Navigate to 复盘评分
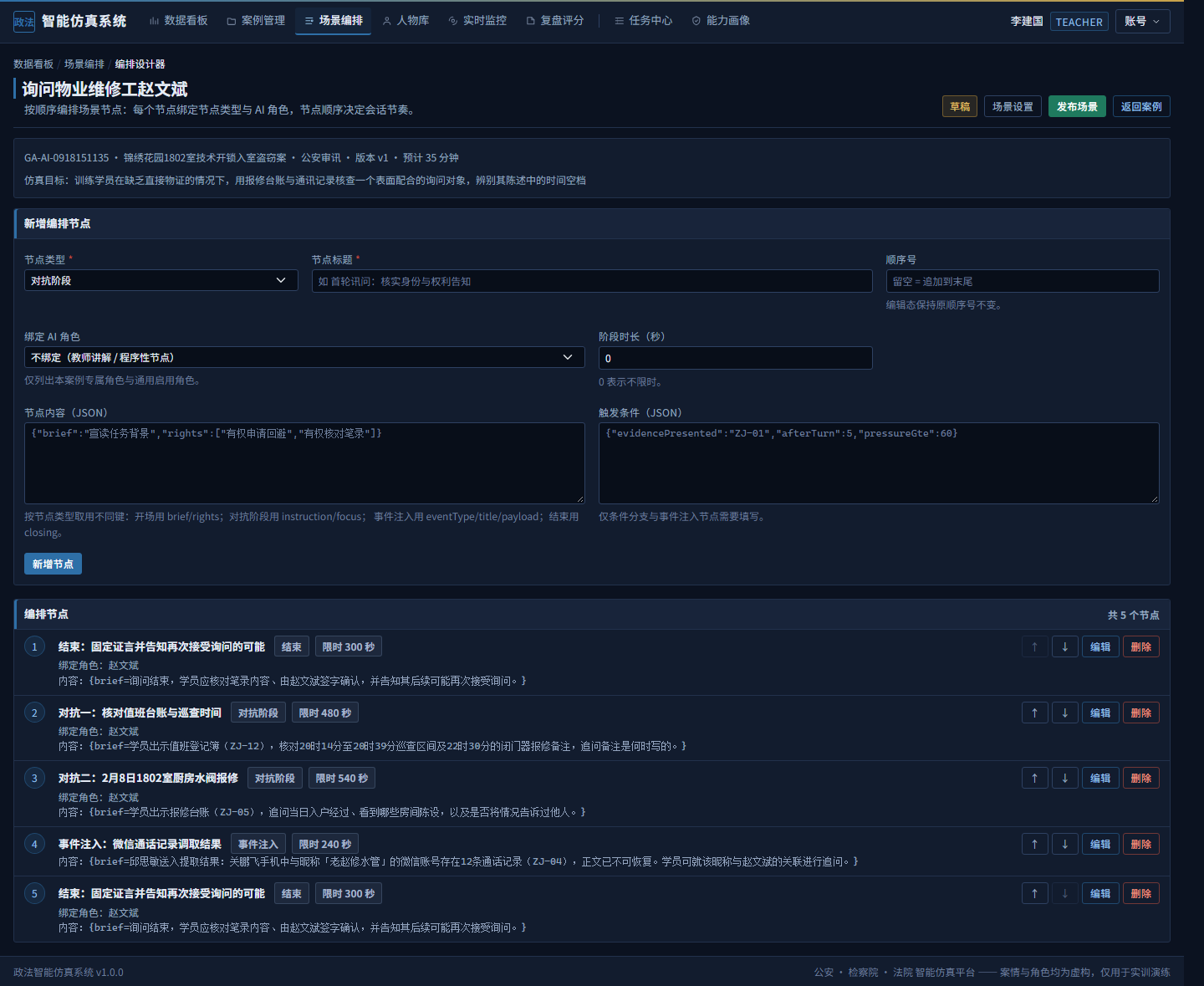Screen dimensions: 1204x986 [554, 20]
